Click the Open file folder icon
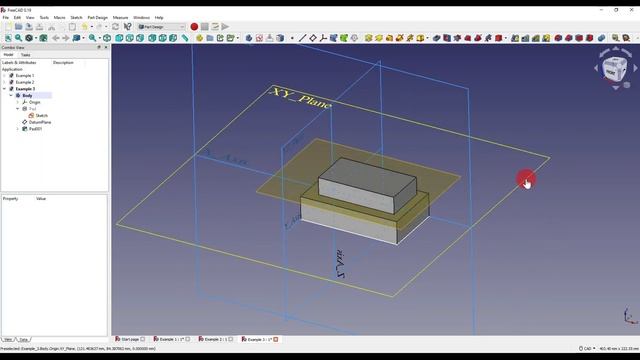This screenshot has width=640, height=360. pos(18,27)
